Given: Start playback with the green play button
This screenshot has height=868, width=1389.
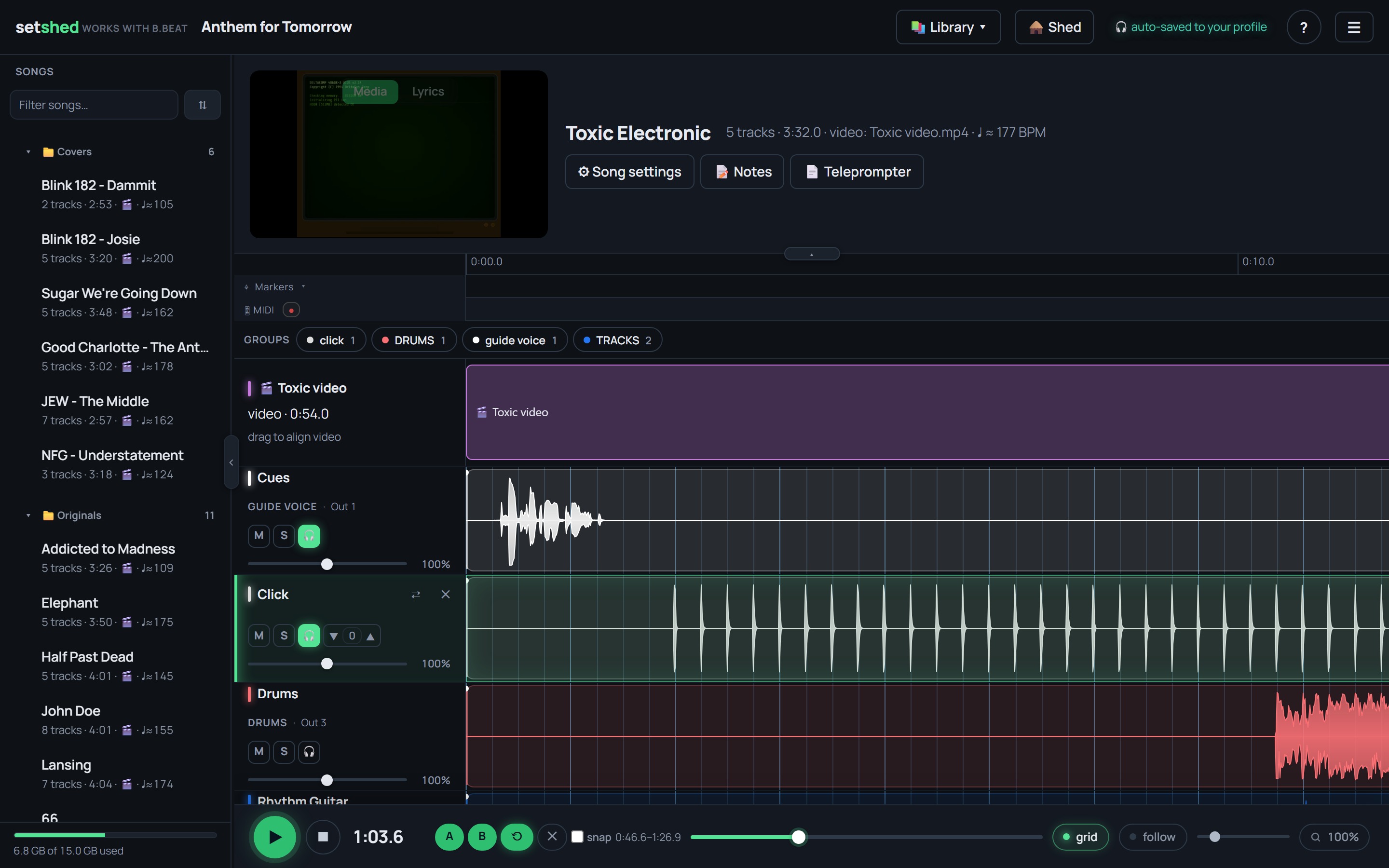Looking at the screenshot, I should click(x=275, y=837).
